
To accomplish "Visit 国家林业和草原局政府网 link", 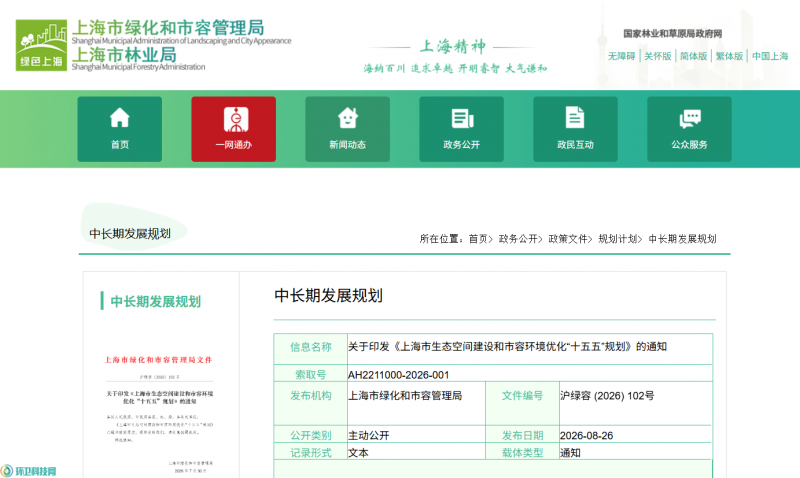I will (x=672, y=34).
